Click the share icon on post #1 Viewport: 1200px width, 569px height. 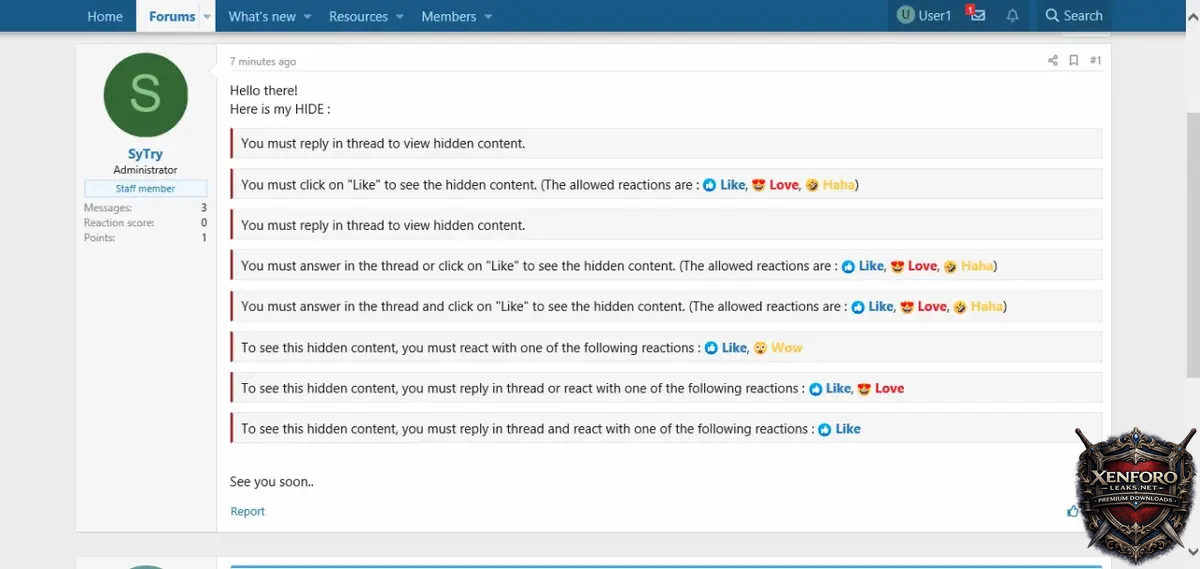[x=1052, y=61]
